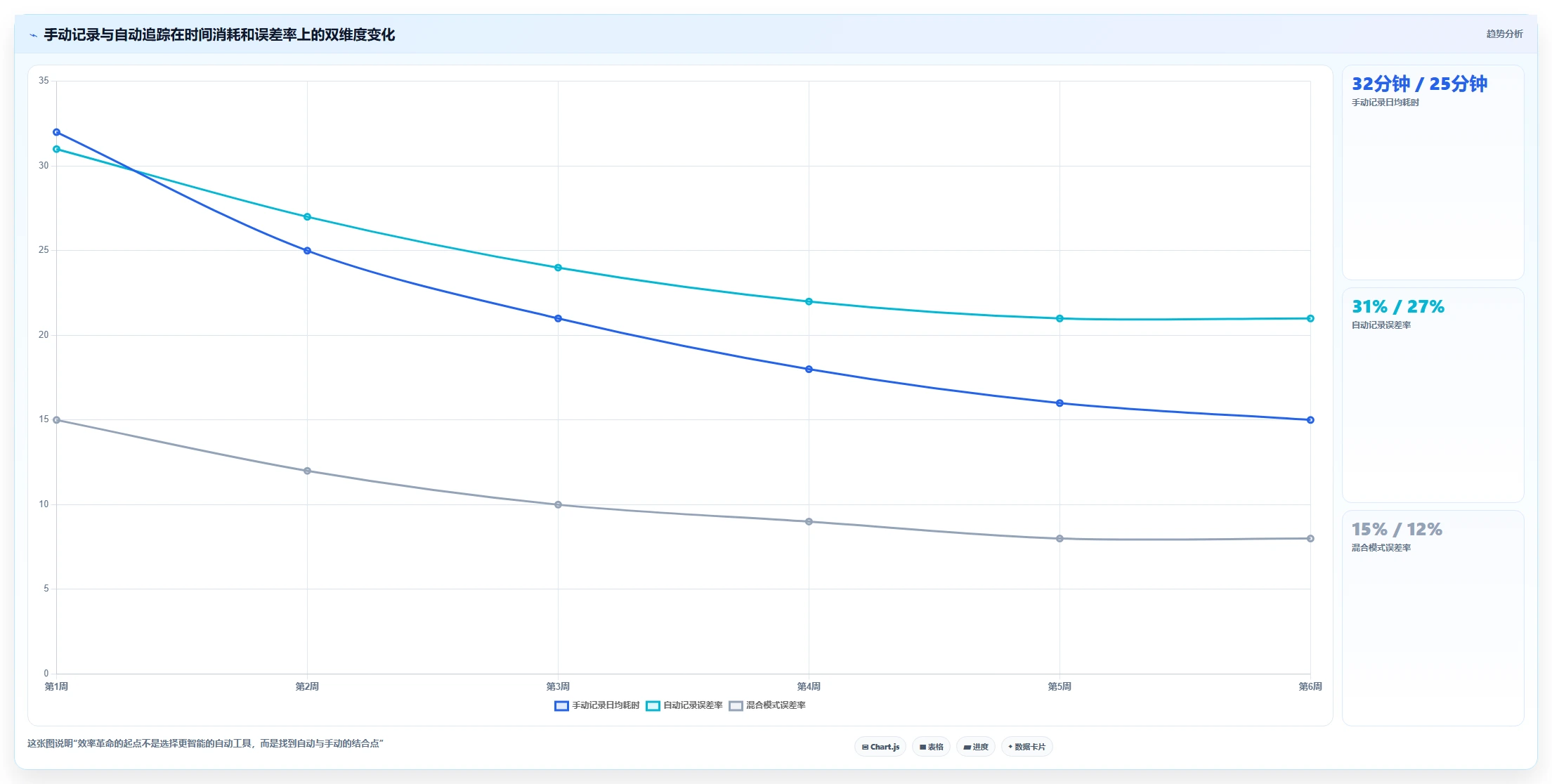Click the small trend icon beside the chart title

point(33,35)
